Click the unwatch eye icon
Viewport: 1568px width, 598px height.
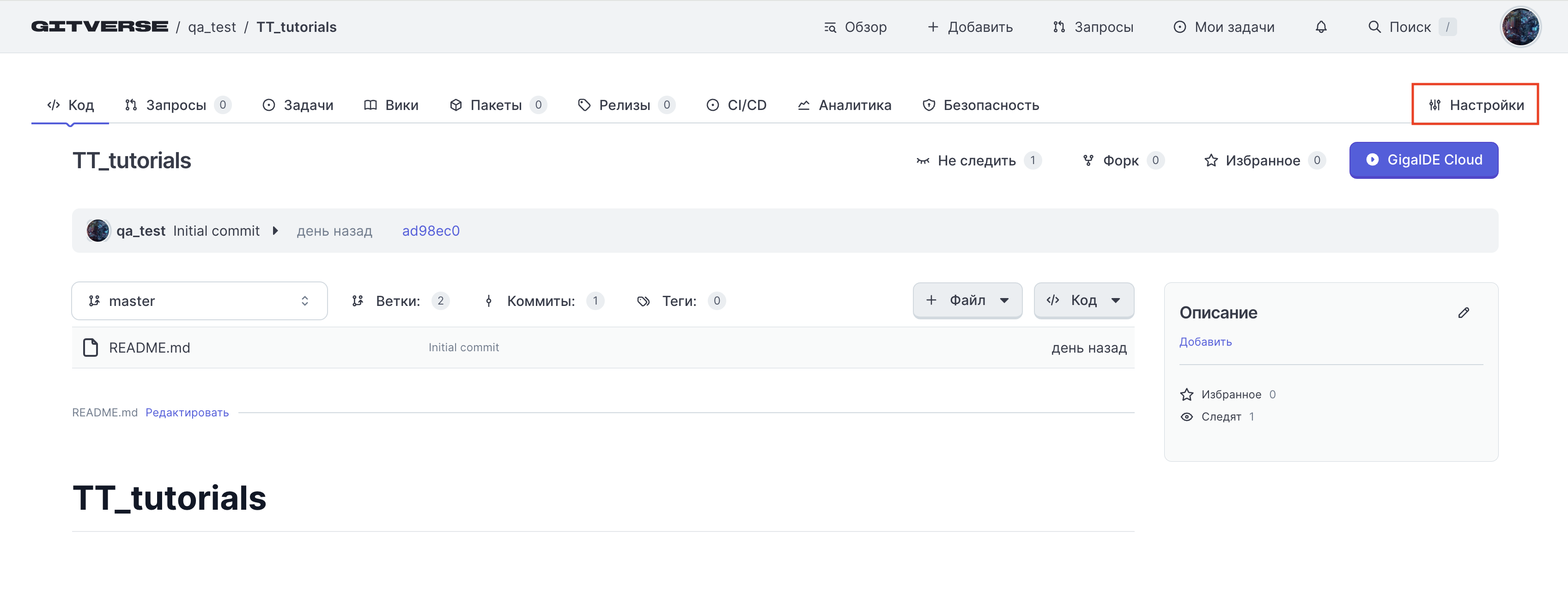click(923, 161)
